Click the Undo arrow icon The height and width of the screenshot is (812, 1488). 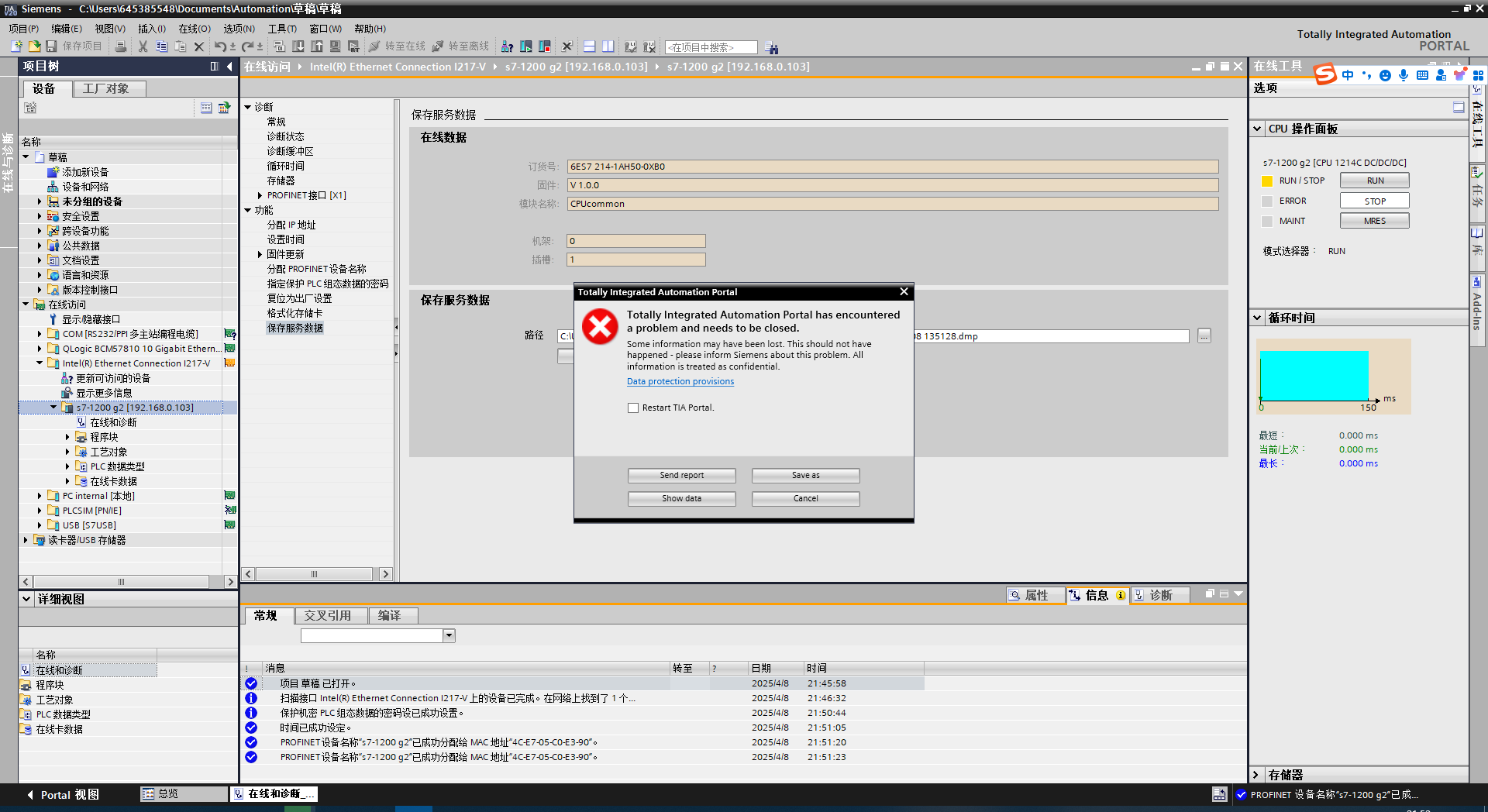point(221,46)
